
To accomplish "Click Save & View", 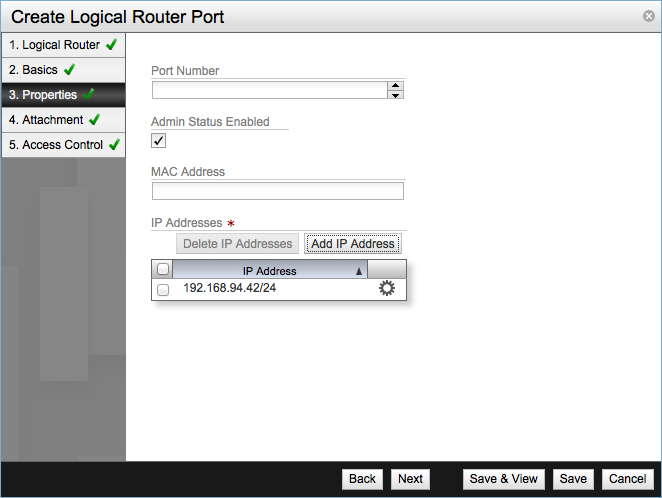I will (x=504, y=479).
